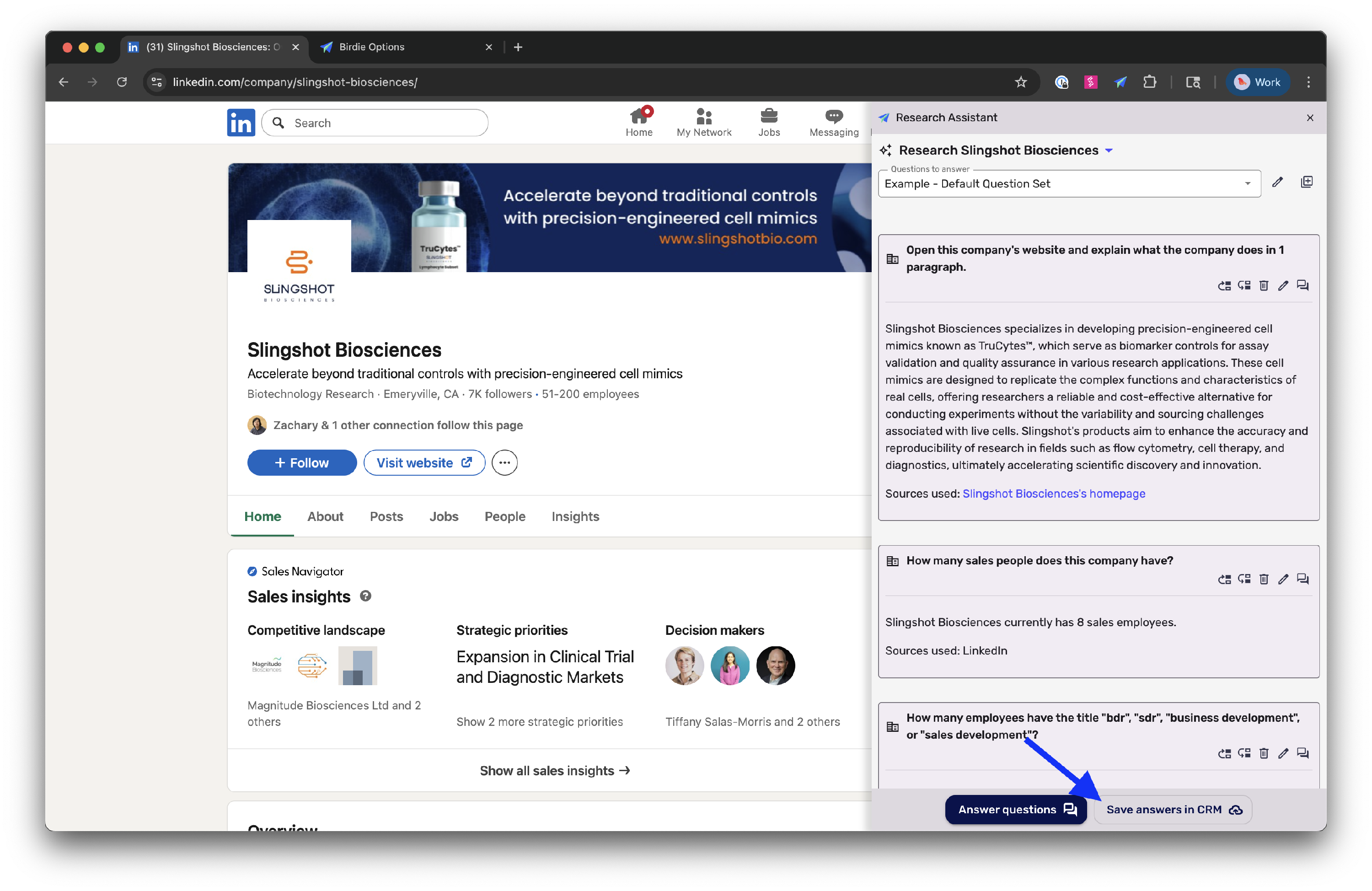Switch to the People tab
This screenshot has height=891, width=1372.
point(505,517)
